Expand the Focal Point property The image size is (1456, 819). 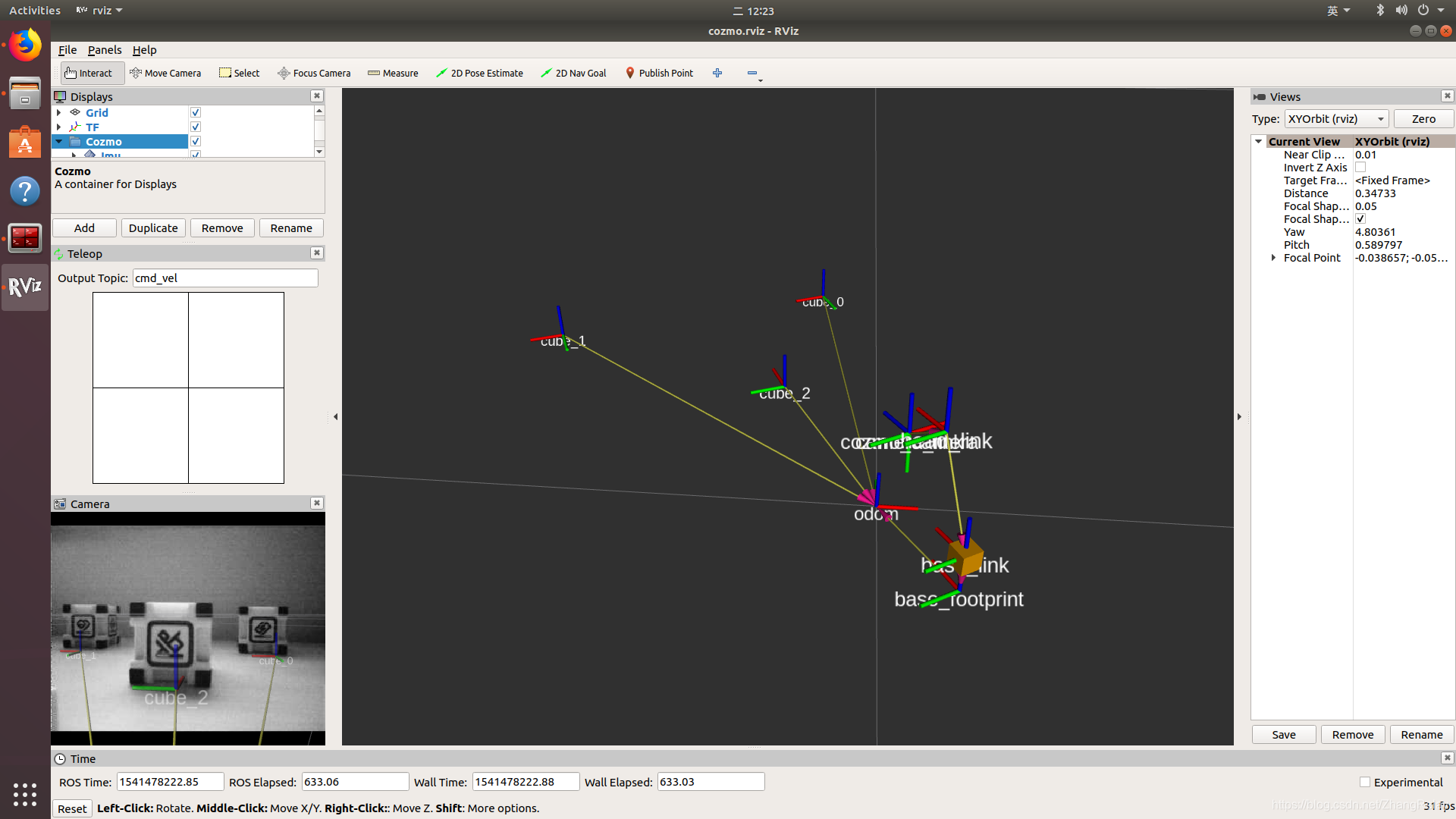1273,258
